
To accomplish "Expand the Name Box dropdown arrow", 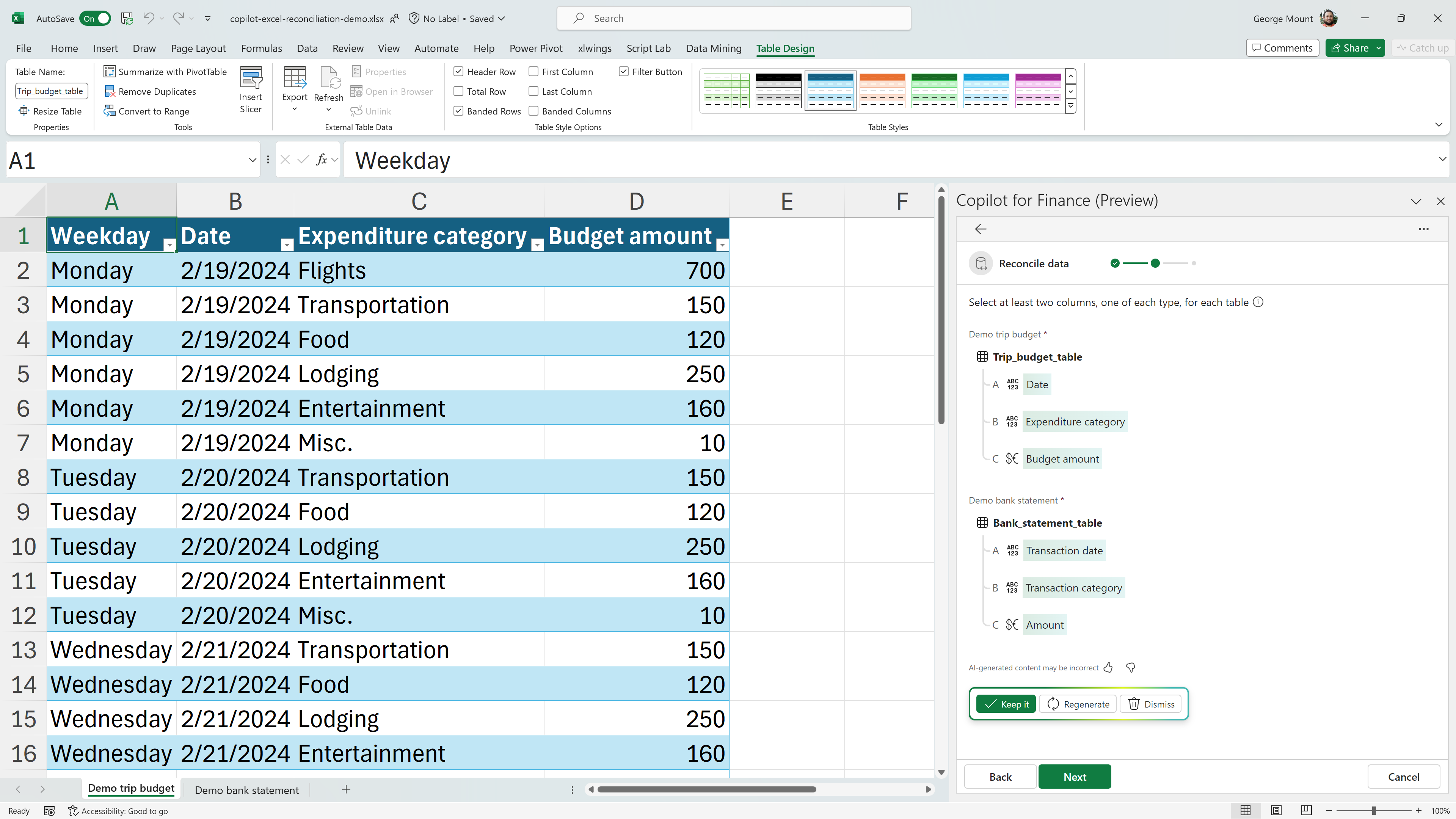I will pos(252,160).
